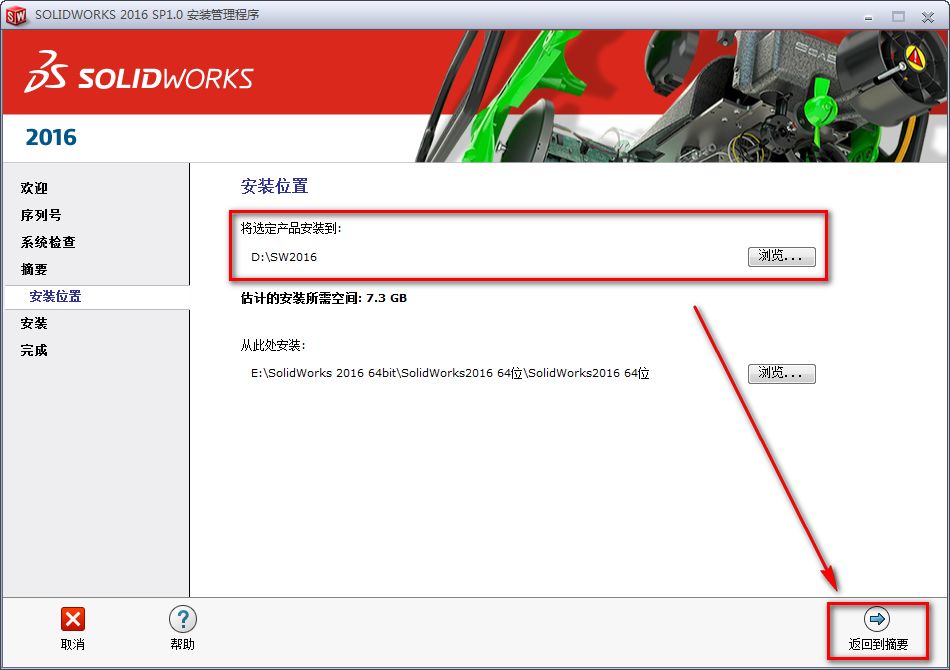Click the SW icon in the title bar

point(15,15)
